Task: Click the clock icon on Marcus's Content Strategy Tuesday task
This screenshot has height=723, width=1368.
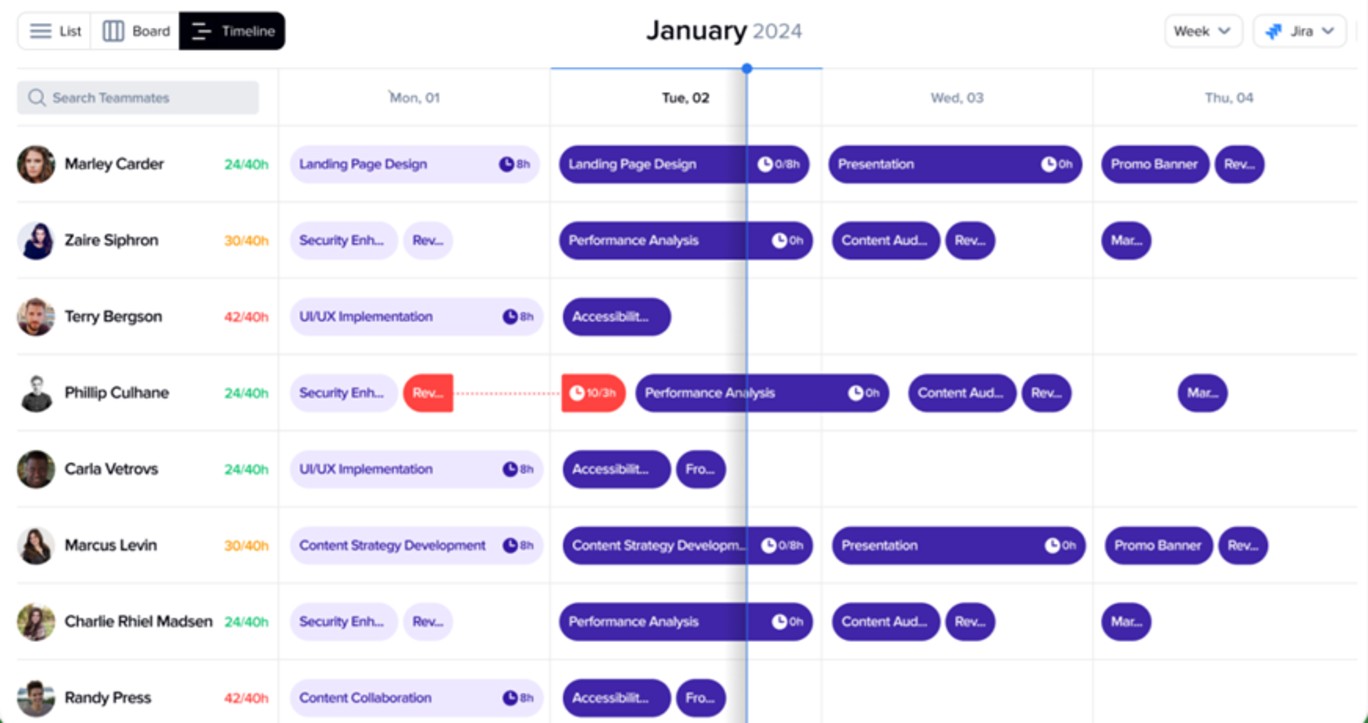Action: (x=769, y=546)
